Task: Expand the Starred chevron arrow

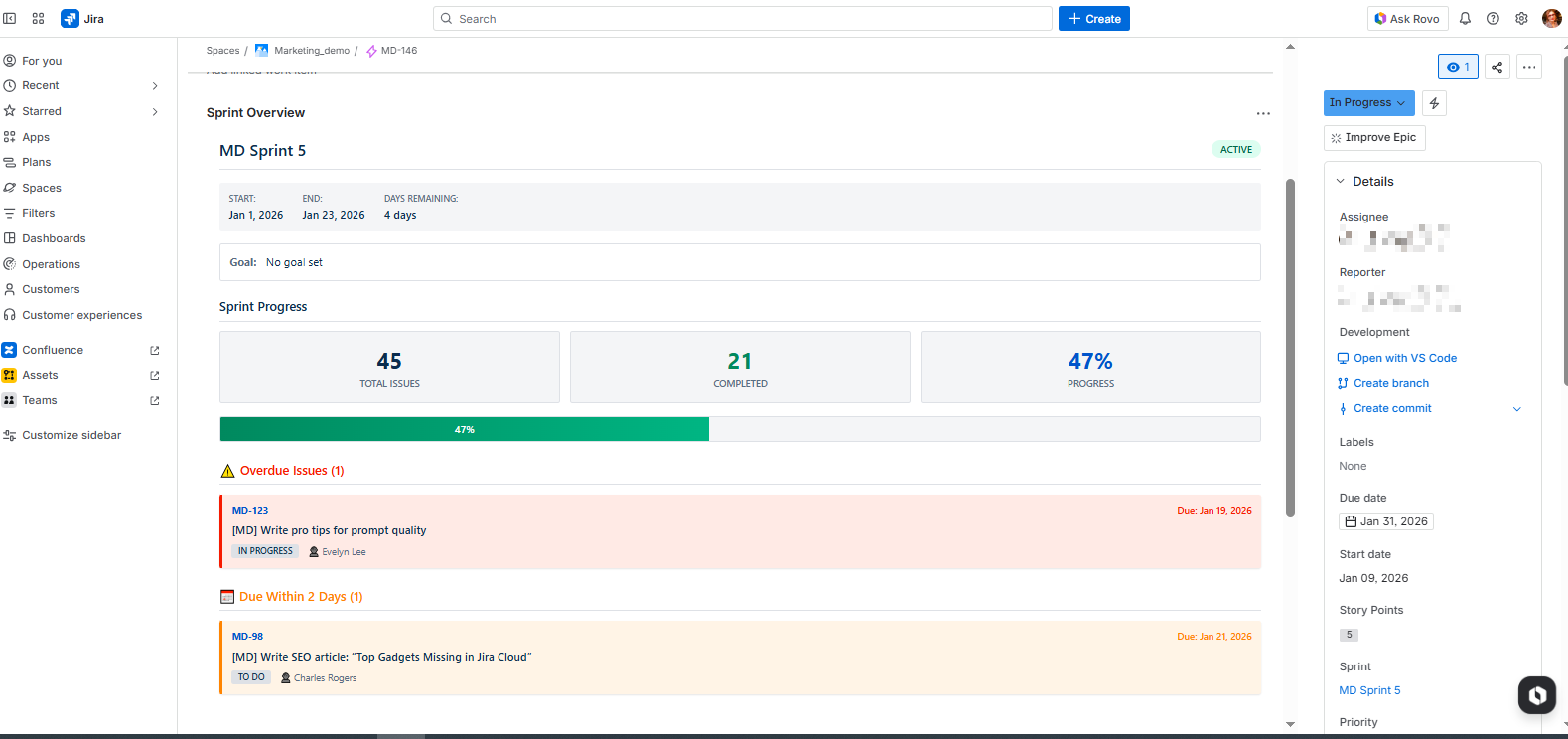Action: [155, 112]
